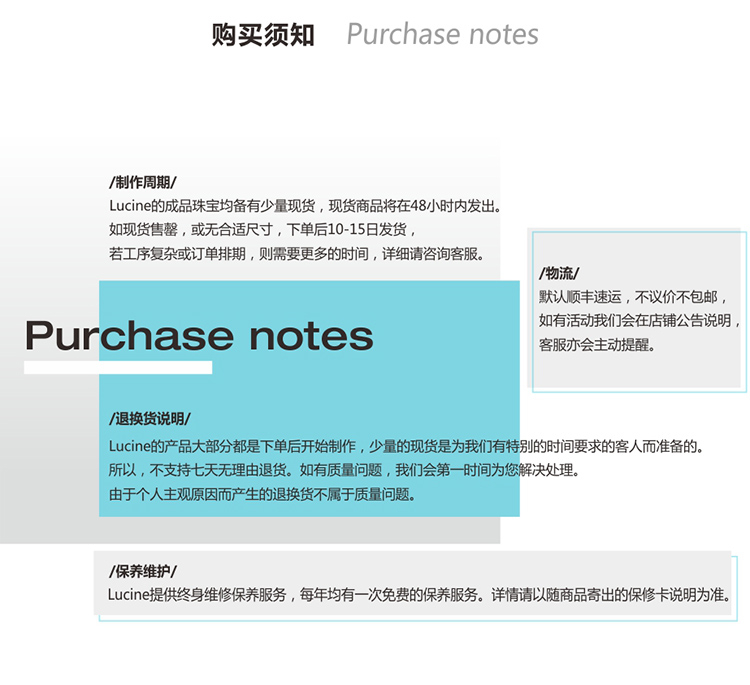This screenshot has height=685, width=750.
Task: Select the /制作周期/ section heading
Action: [x=142, y=183]
